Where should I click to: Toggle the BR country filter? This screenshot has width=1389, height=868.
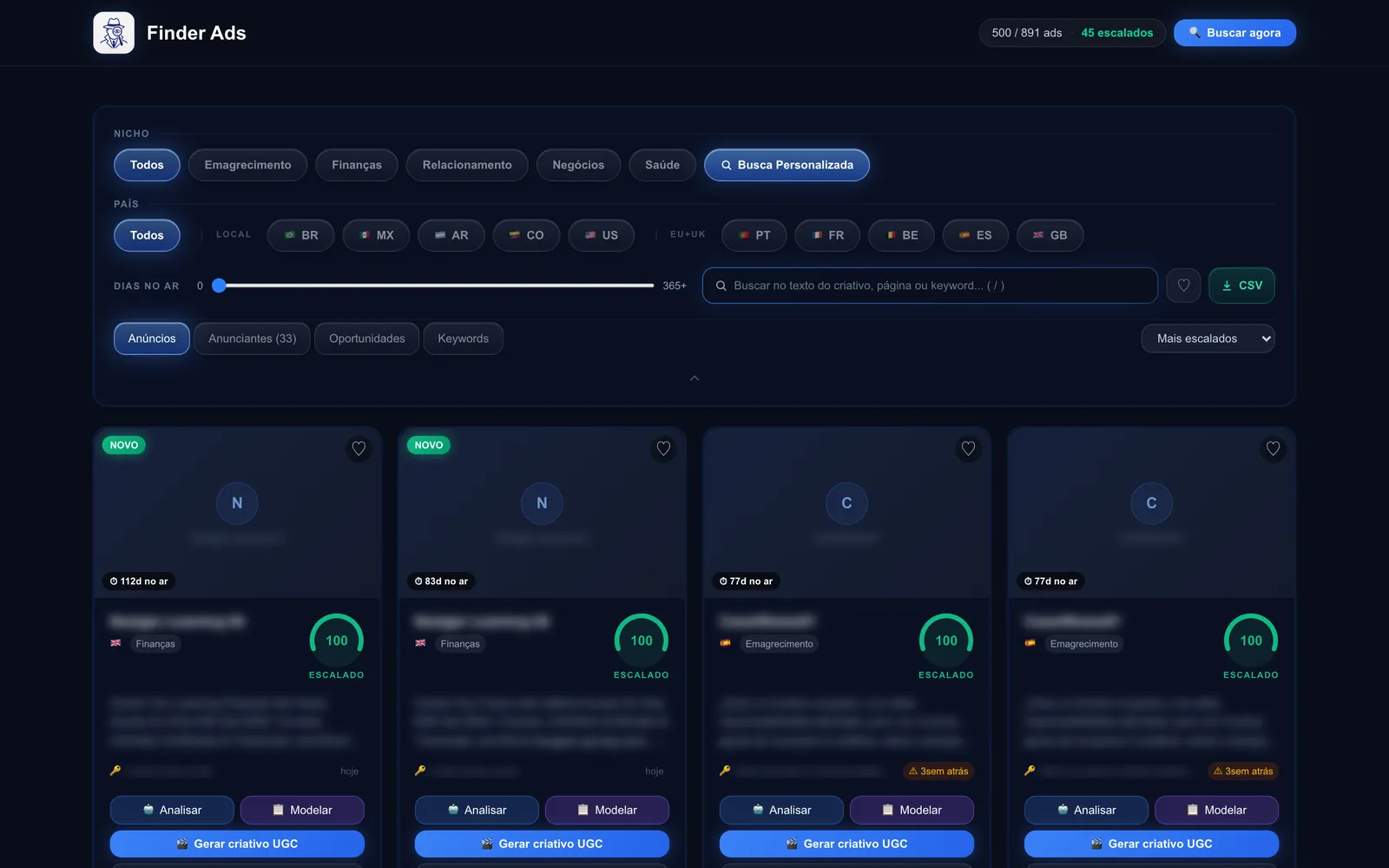tap(301, 235)
